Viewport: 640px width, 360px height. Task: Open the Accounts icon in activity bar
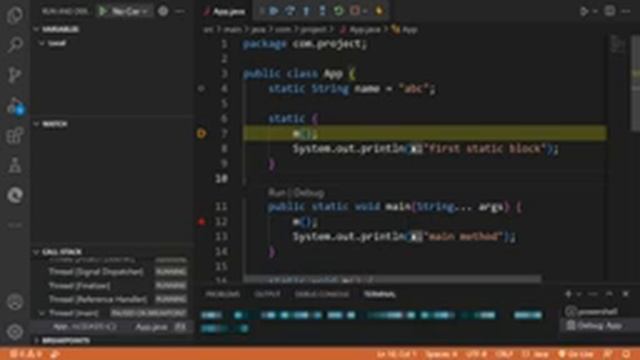[x=15, y=302]
